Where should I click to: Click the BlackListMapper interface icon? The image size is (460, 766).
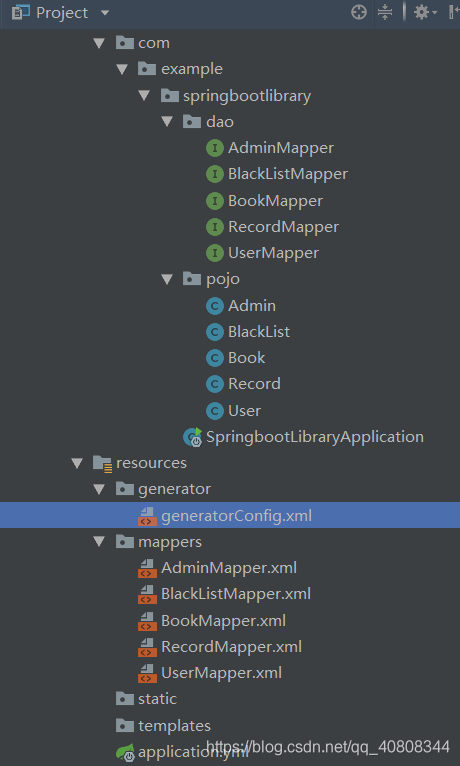[x=215, y=174]
